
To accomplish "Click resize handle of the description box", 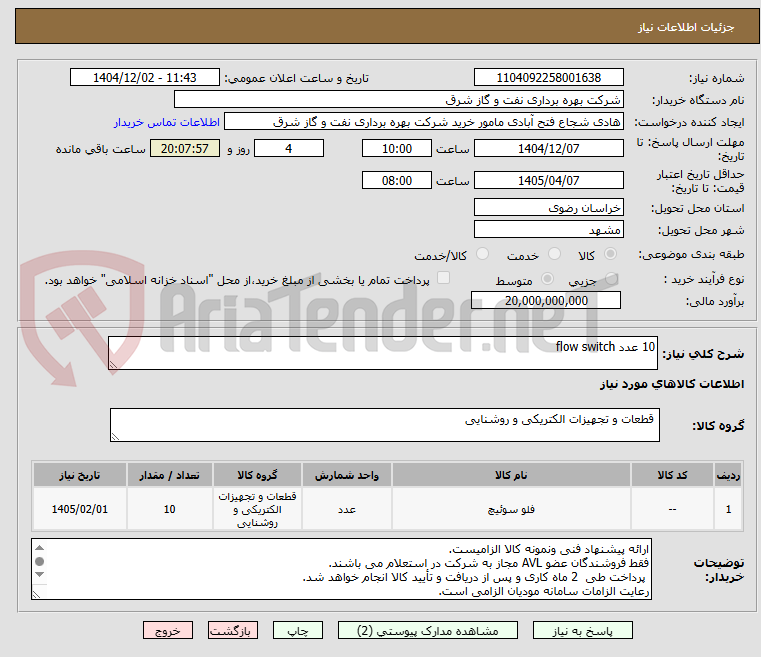I will pos(113,365).
